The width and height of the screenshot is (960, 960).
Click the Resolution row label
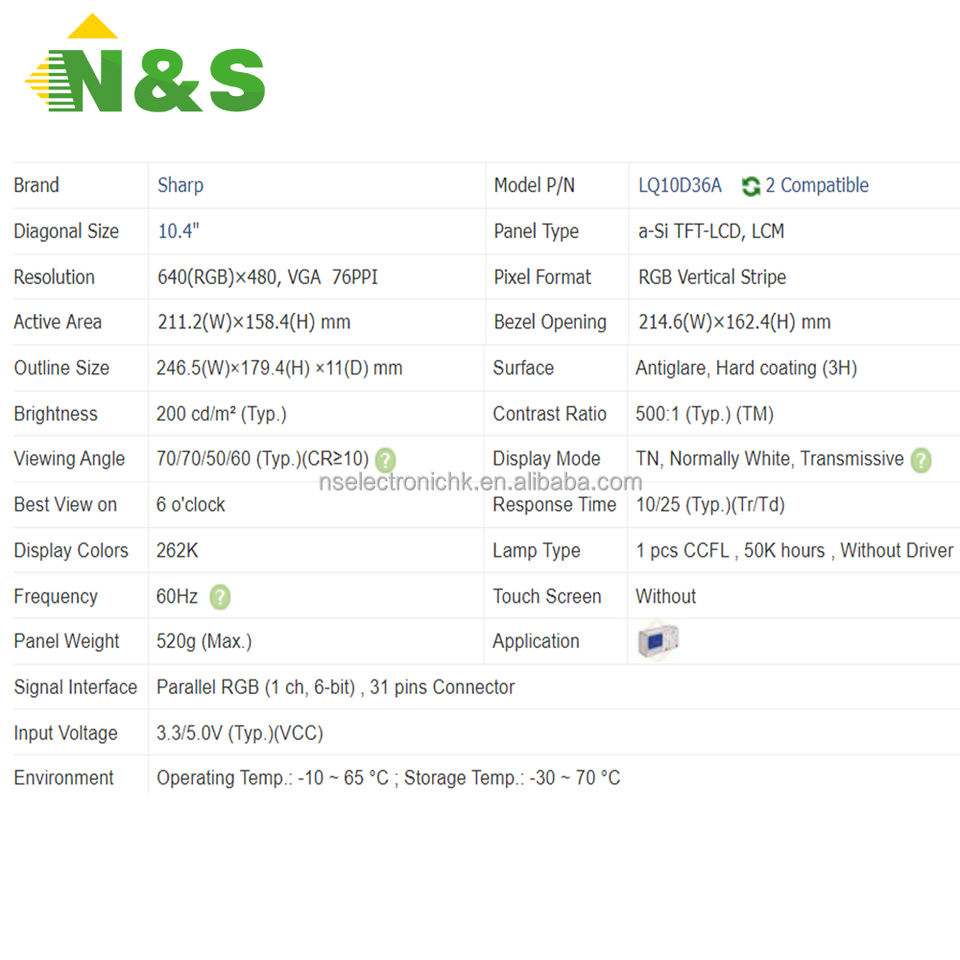point(54,277)
